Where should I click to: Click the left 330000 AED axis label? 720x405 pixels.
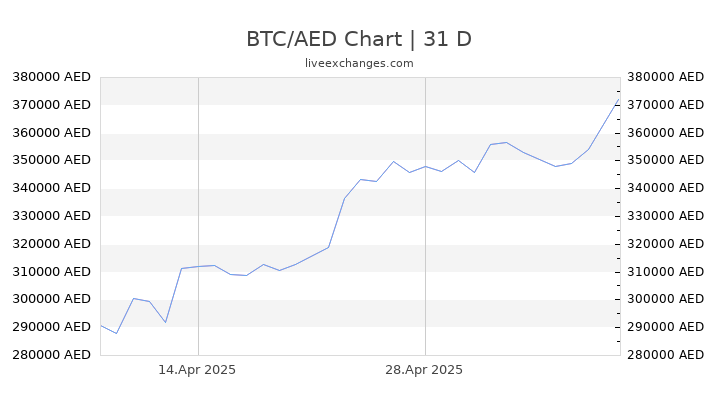pos(51,215)
